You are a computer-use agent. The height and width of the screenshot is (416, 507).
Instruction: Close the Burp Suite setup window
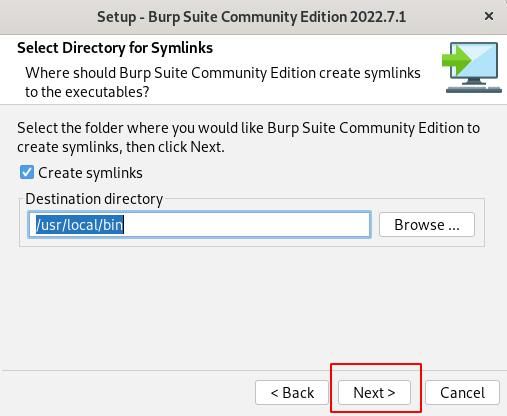point(489,16)
